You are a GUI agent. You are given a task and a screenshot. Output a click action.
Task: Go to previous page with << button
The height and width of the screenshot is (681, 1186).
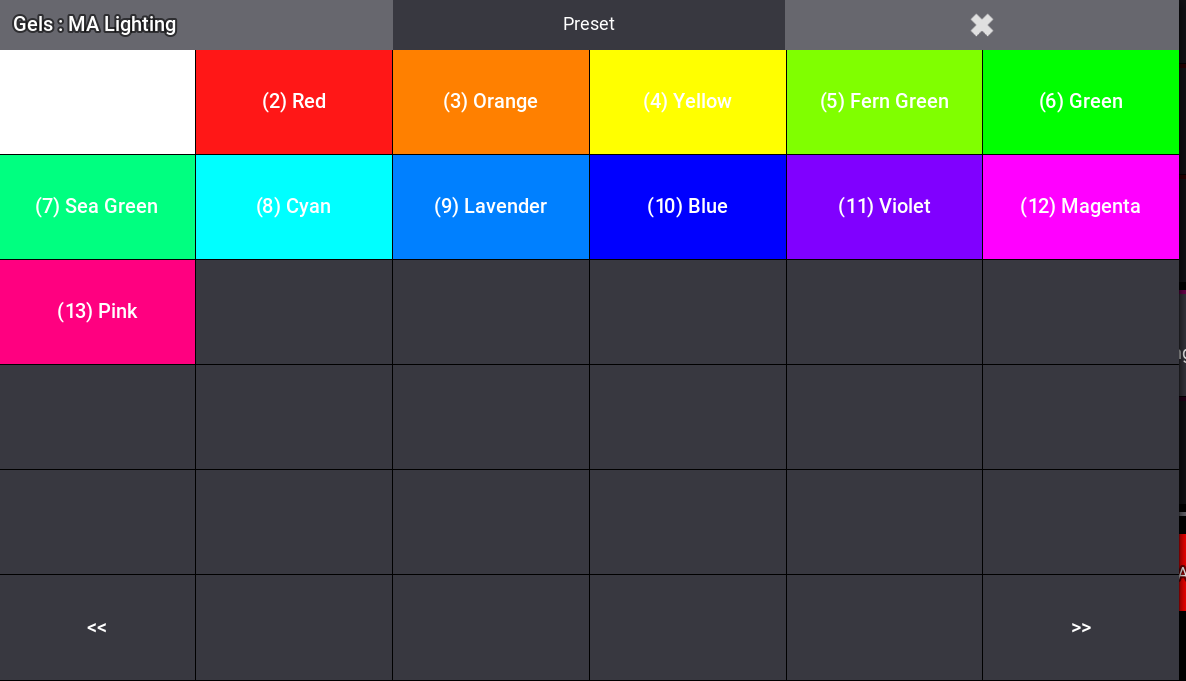coord(97,628)
